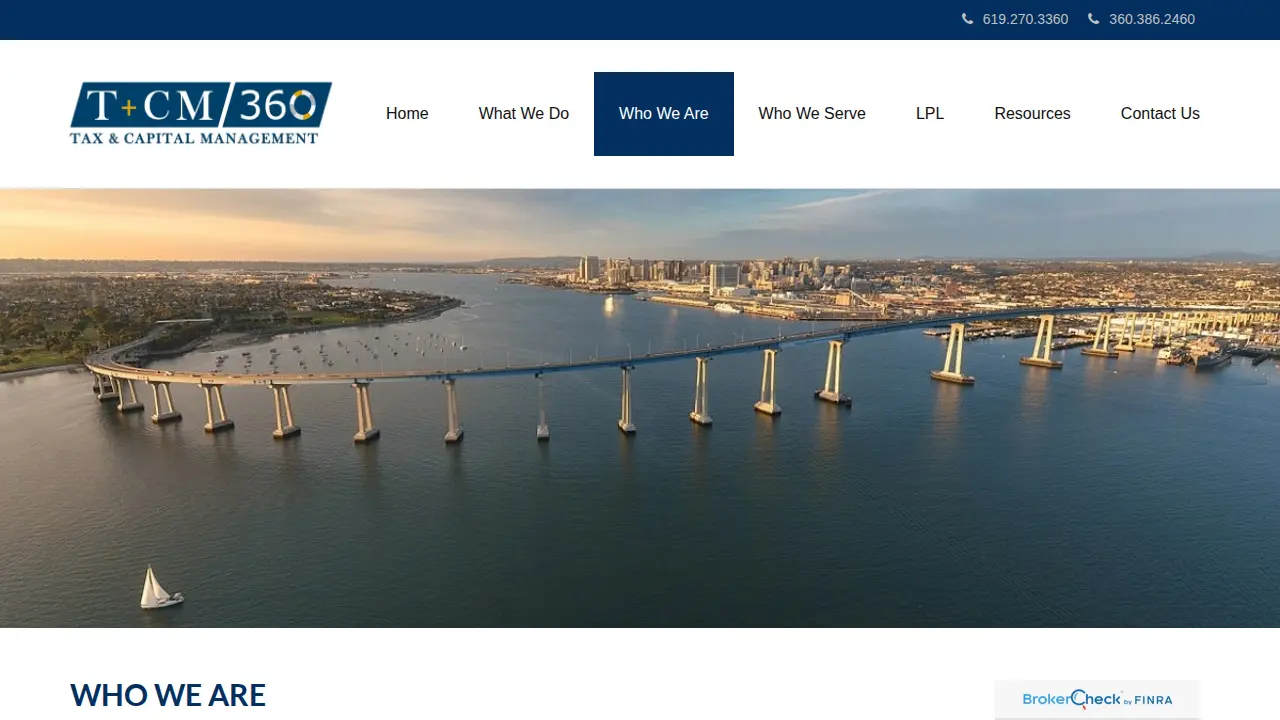Screen dimensions: 1280x720
Task: Call the 619.270.3360 phone number
Action: (1025, 19)
